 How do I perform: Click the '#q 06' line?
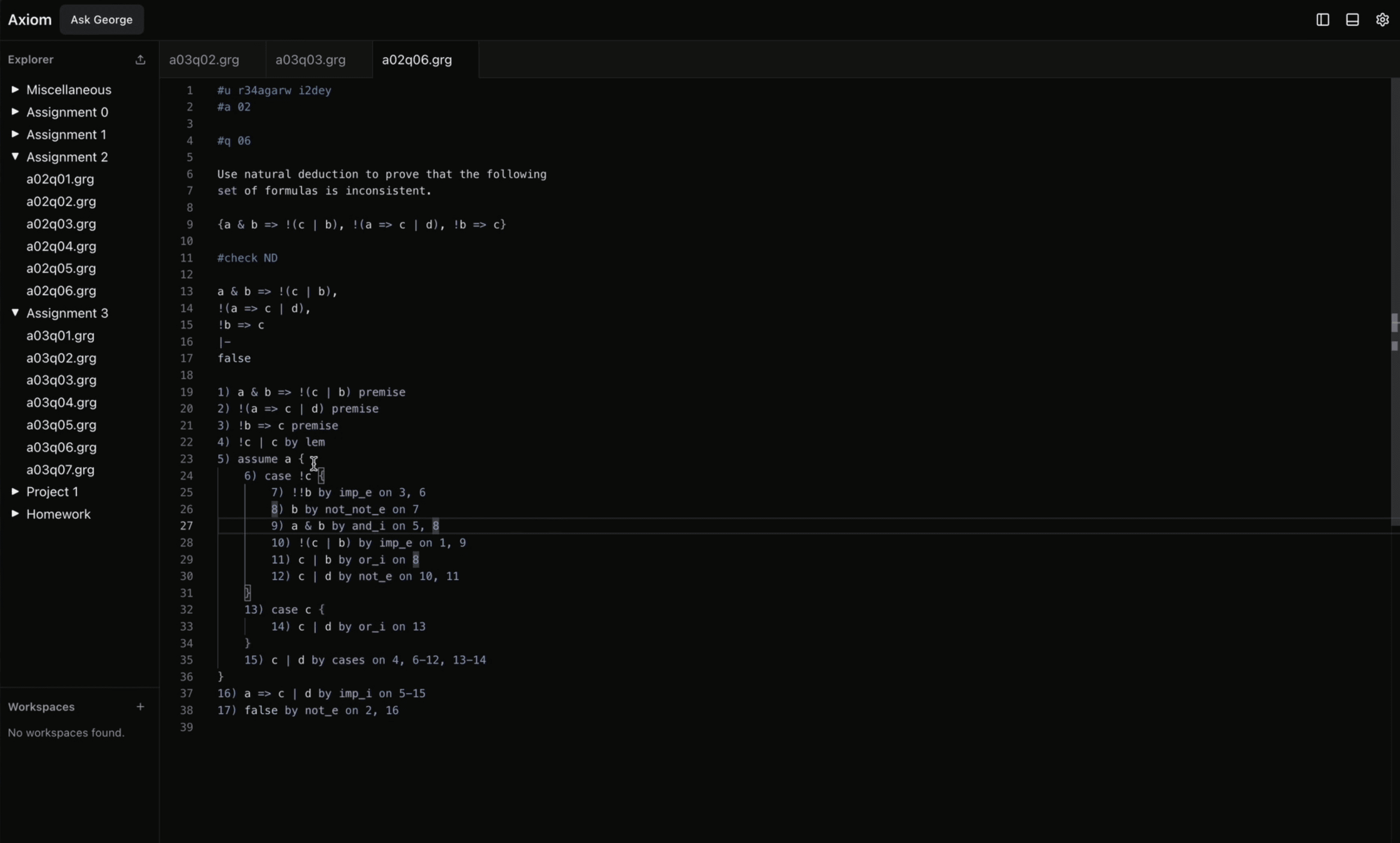(x=234, y=141)
